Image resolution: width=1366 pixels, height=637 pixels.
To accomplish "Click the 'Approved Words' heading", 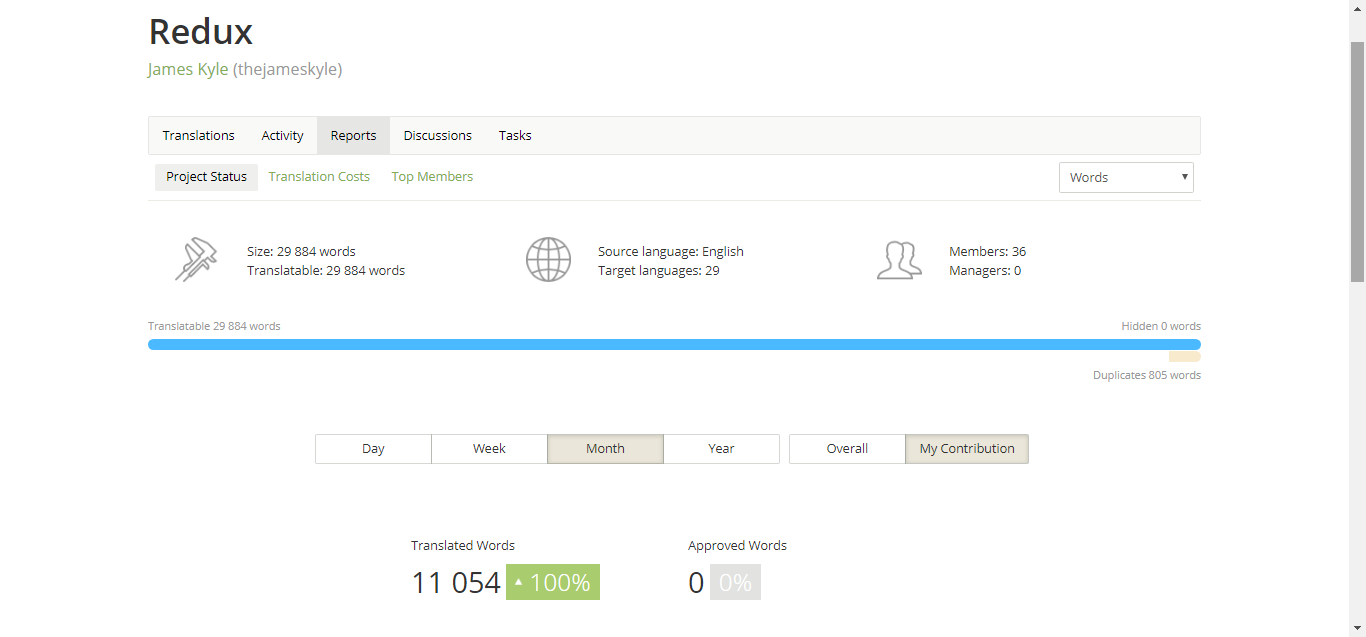I will tap(737, 545).
